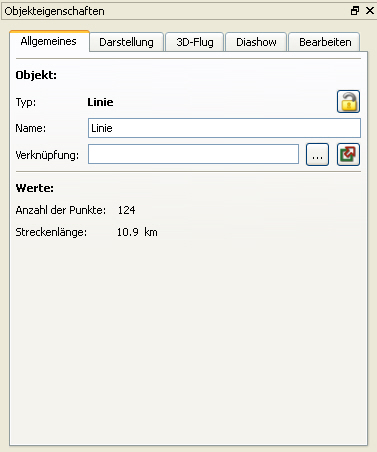Screen dimensions: 377x452
Task: Click the bold type value Linie
Action: coord(100,102)
